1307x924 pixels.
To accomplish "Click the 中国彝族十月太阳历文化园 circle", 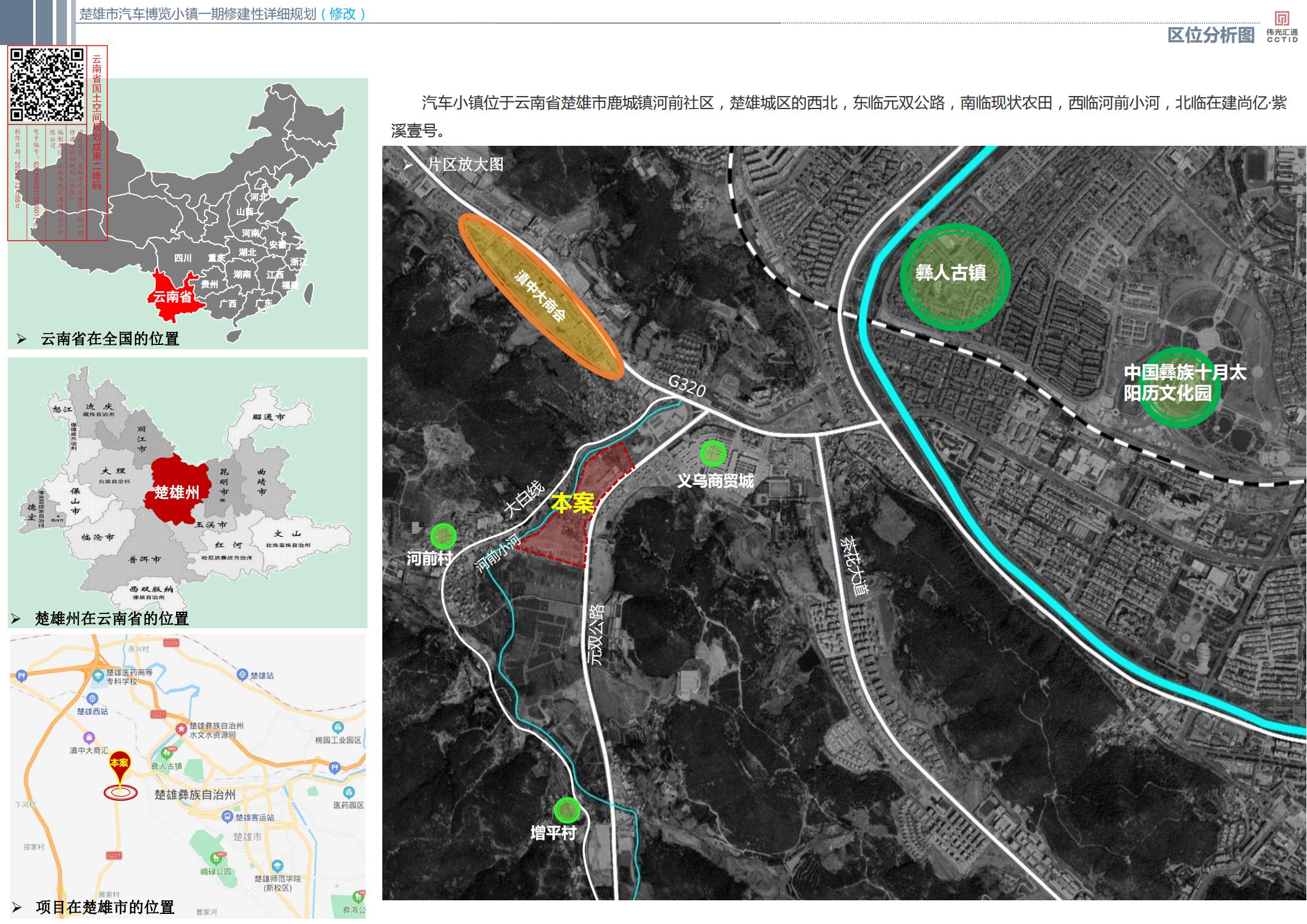I will pos(1180,387).
